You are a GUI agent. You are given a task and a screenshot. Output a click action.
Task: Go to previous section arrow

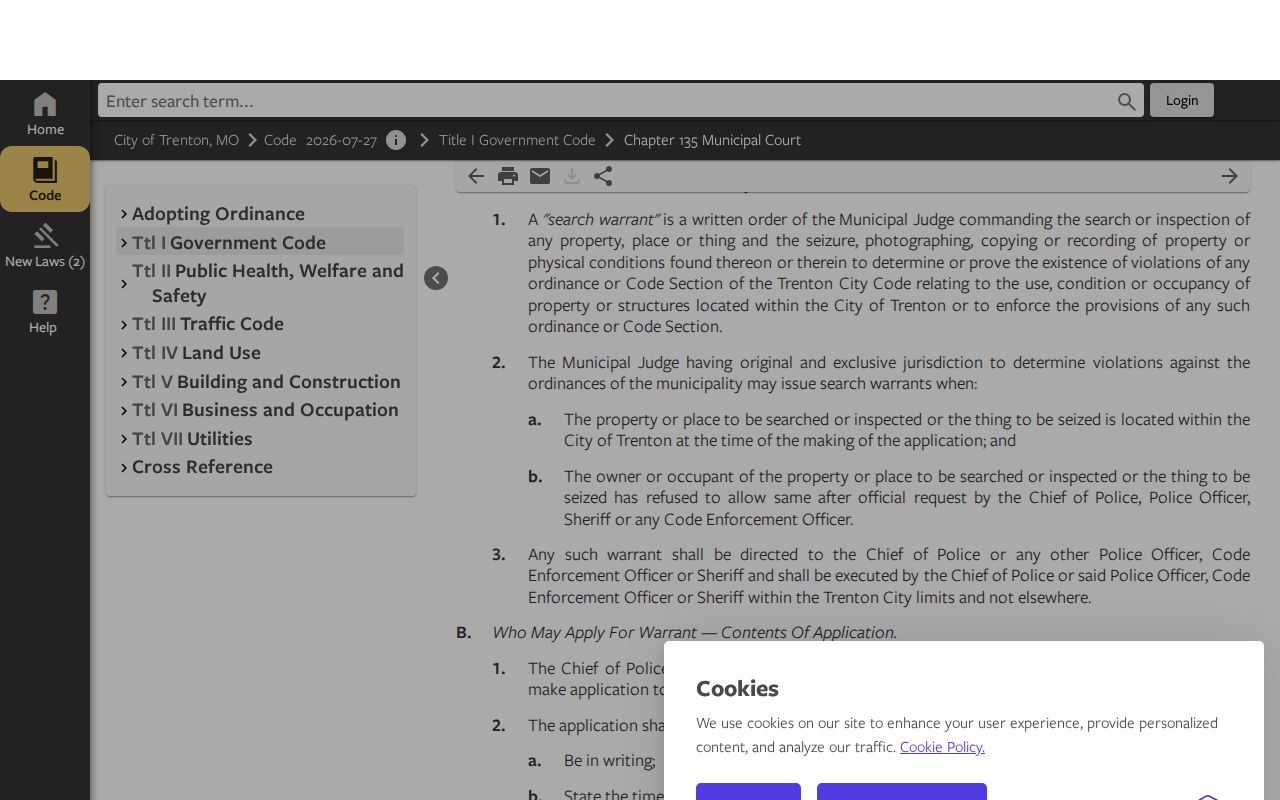point(476,176)
